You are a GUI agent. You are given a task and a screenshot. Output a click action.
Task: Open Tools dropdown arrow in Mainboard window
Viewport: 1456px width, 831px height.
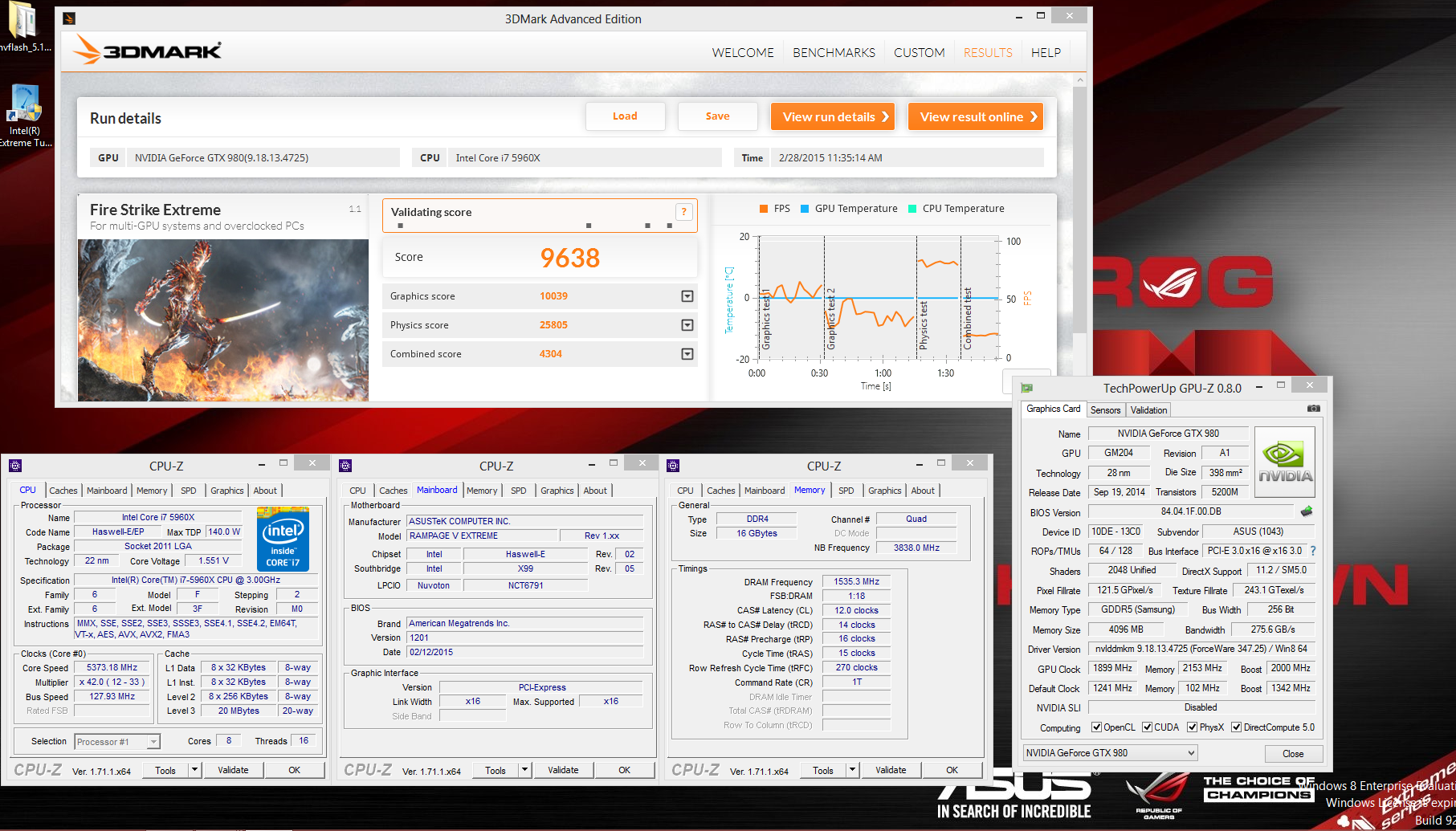click(524, 770)
